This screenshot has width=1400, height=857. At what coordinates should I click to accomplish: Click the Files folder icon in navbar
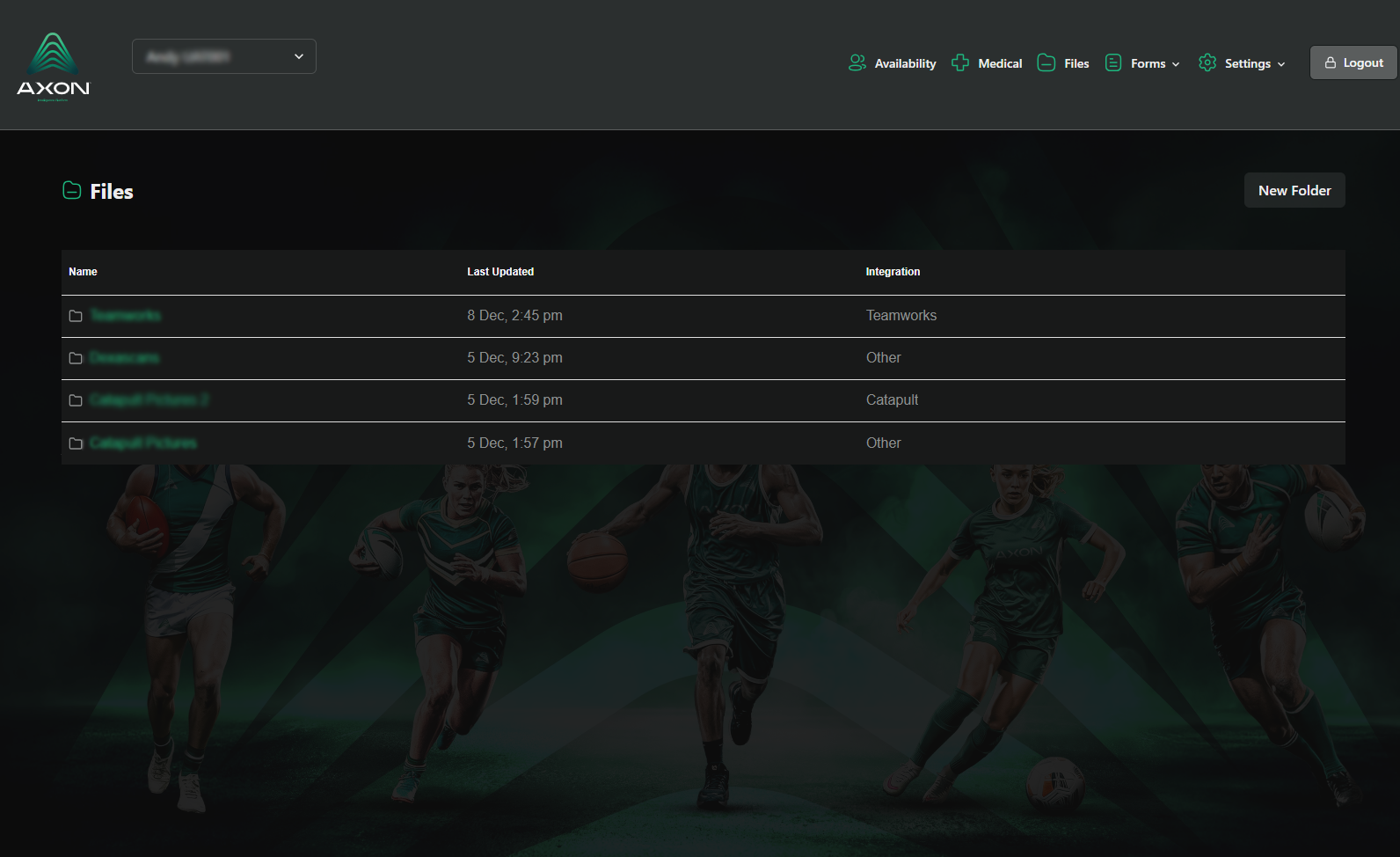(1046, 62)
